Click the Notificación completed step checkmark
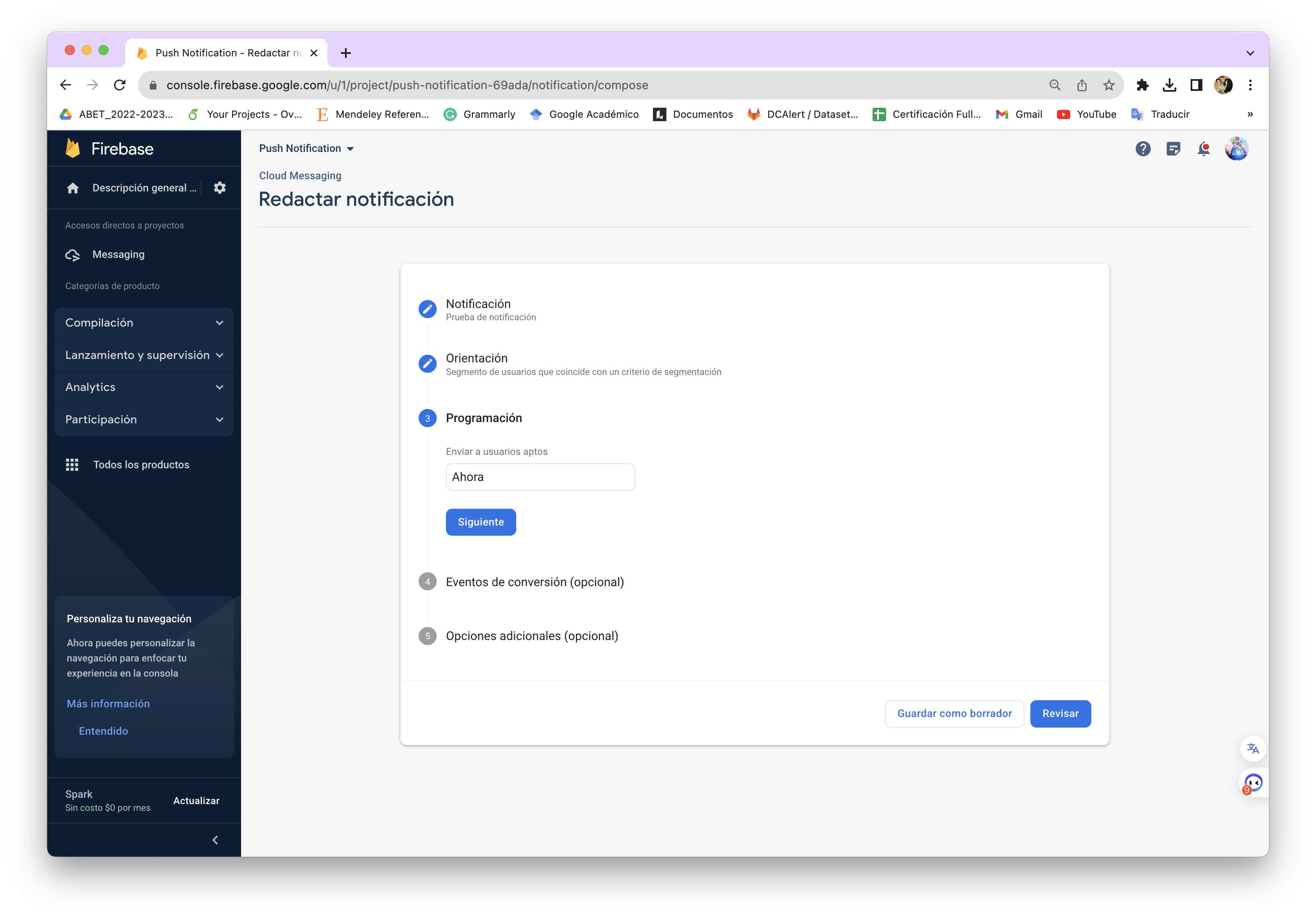The width and height of the screenshot is (1316, 919). pos(427,308)
